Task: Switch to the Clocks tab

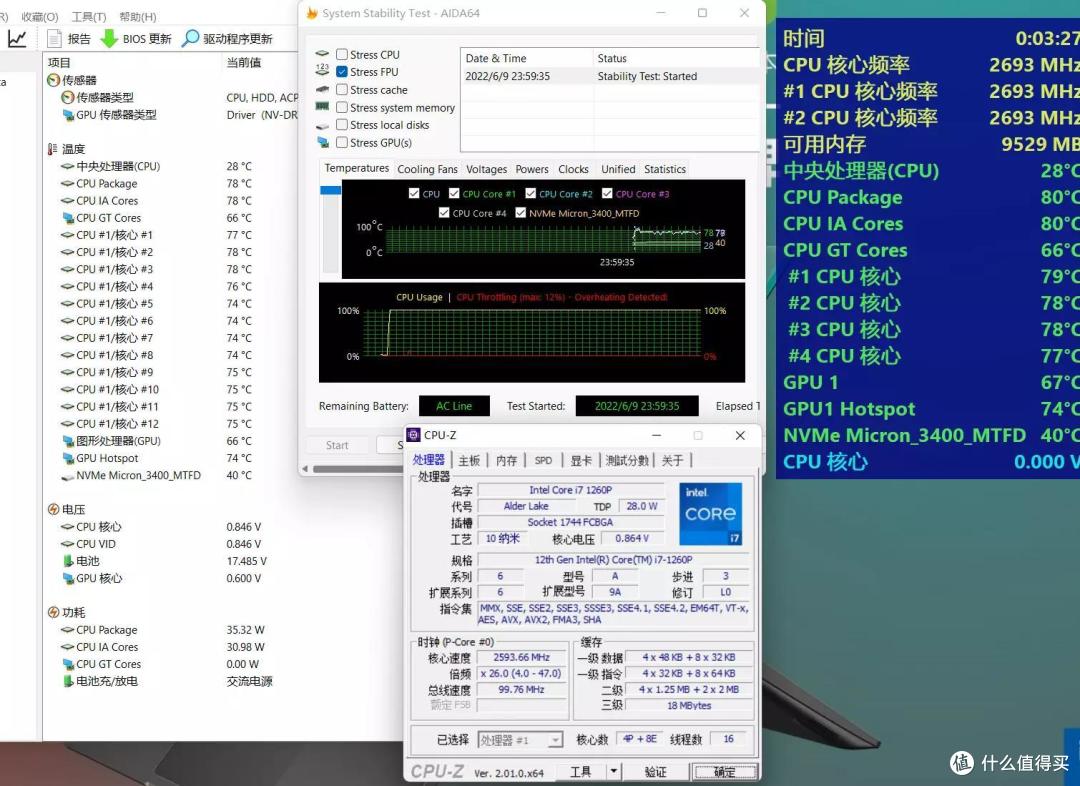Action: (573, 169)
